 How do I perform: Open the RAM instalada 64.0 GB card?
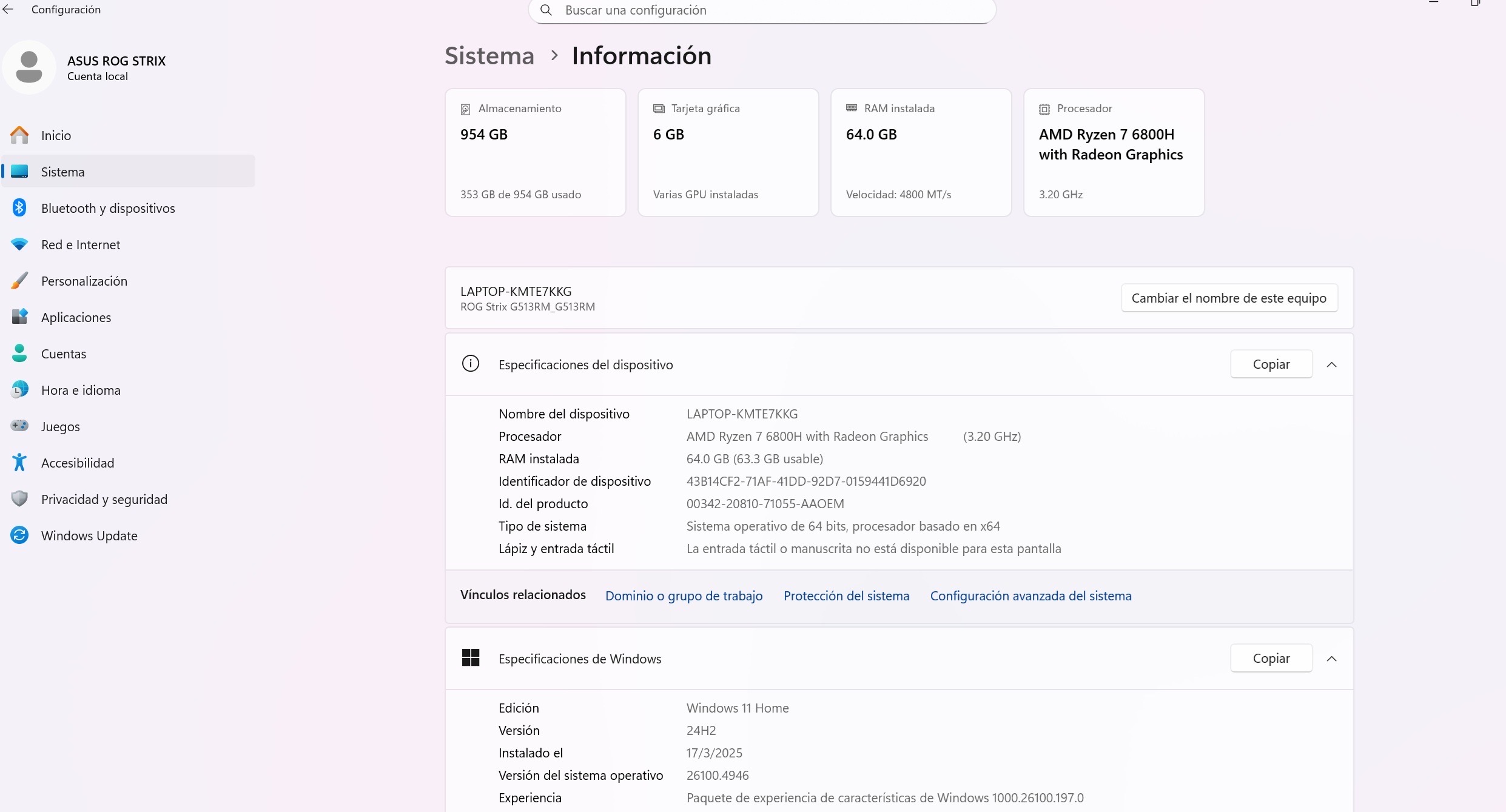921,152
